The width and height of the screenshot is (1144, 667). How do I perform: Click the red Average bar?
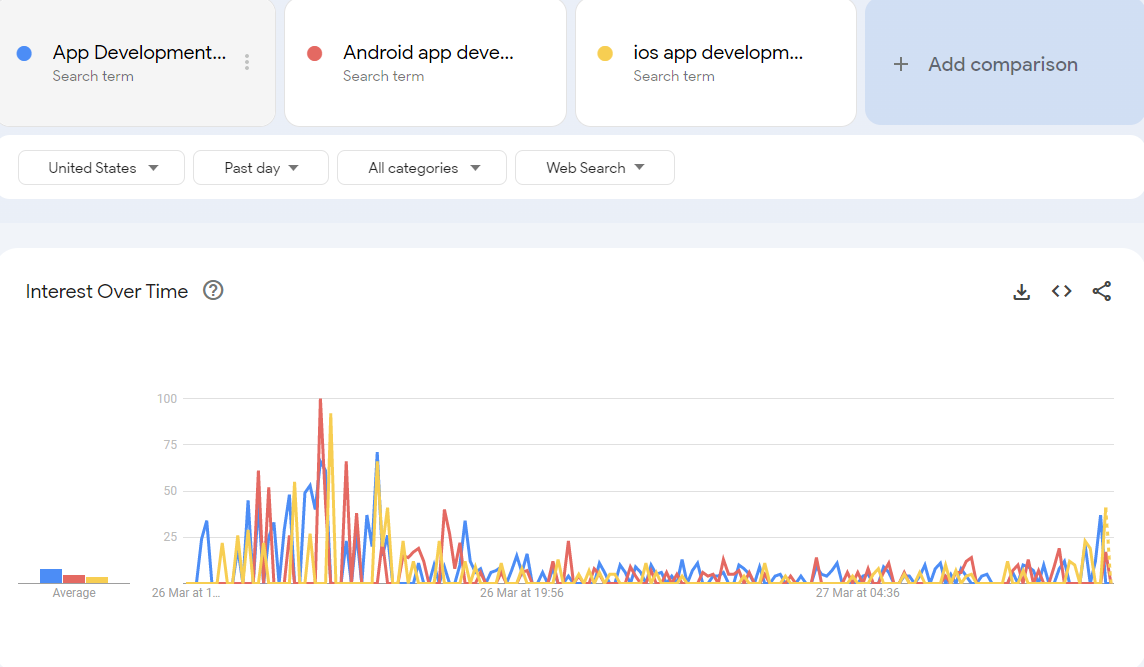tap(74, 579)
